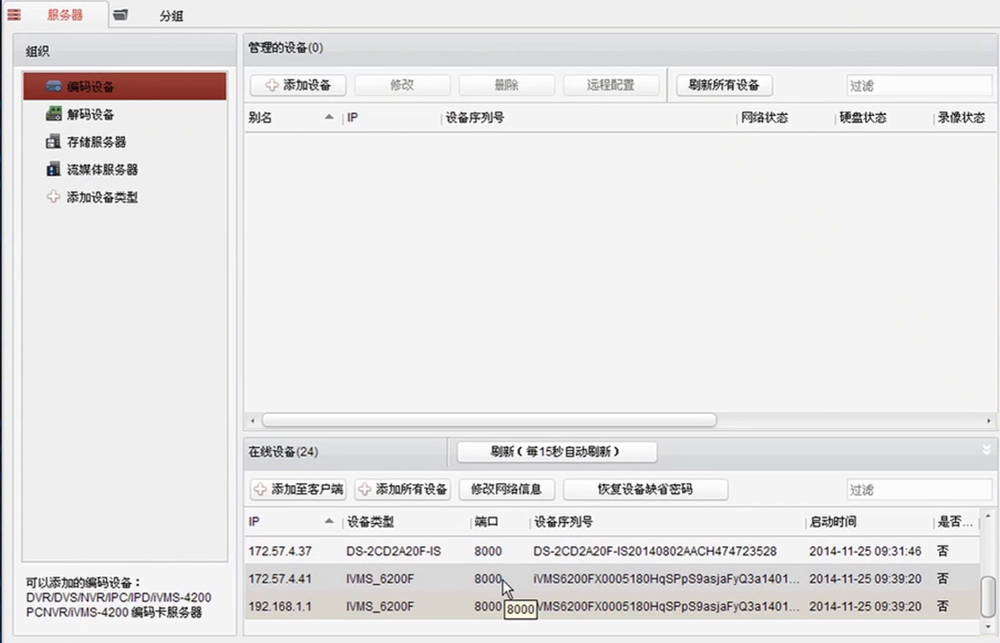Select the 解码设备 decoding device icon
Viewport: 1000px width, 643px height.
tap(54, 114)
